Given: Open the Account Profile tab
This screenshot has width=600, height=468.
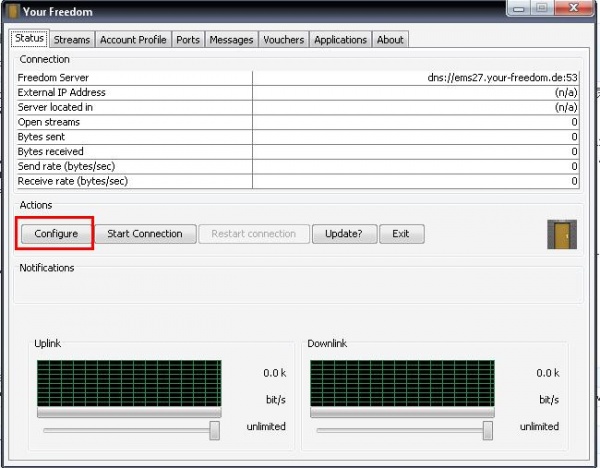Looking at the screenshot, I should coord(133,39).
